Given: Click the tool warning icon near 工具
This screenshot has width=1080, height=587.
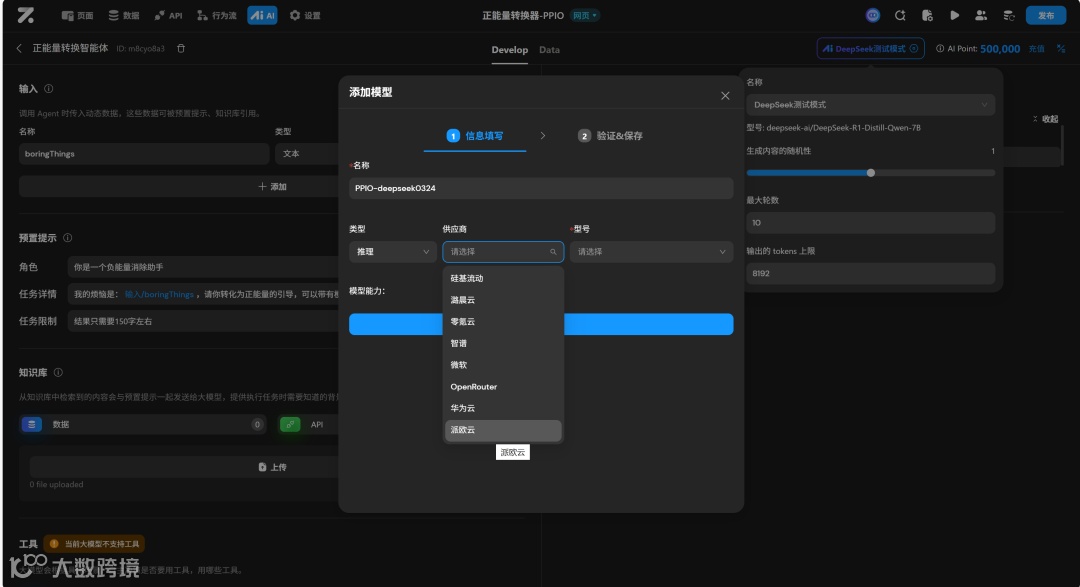Looking at the screenshot, I should point(54,544).
